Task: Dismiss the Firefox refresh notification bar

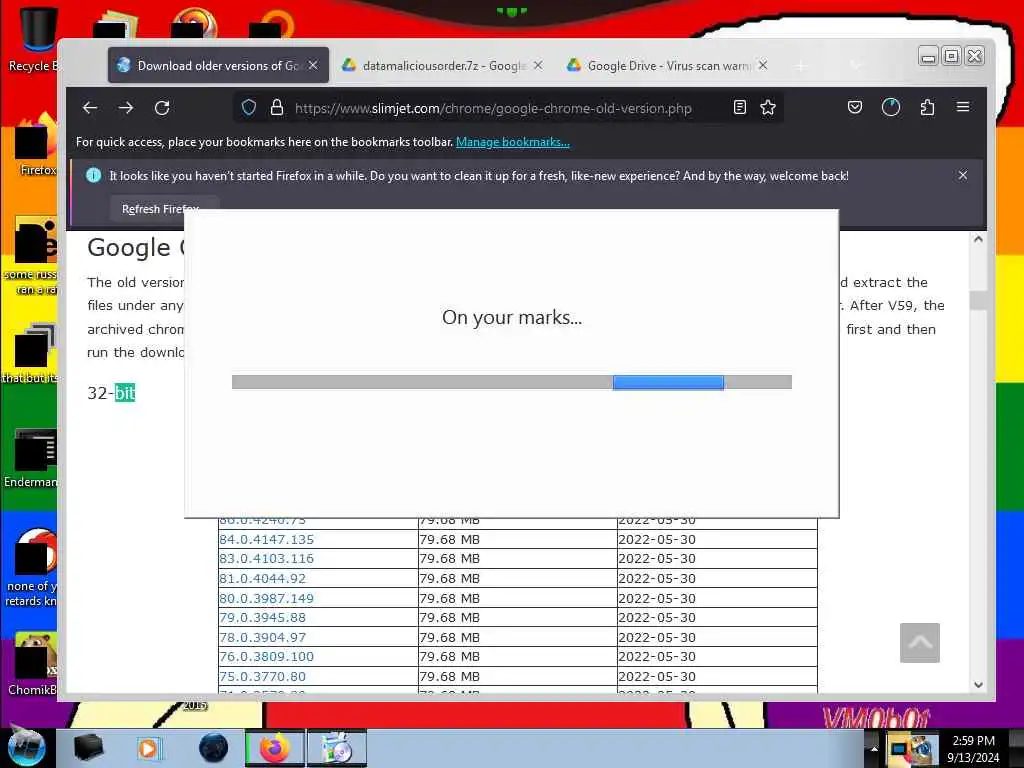Action: click(963, 175)
